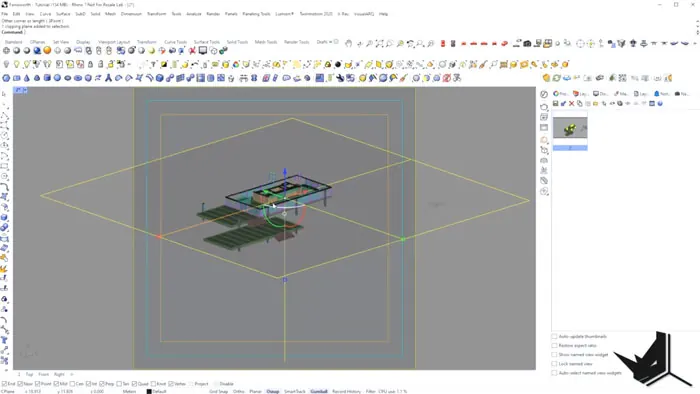Toggle the Point osnap checkbox
Image resolution: width=700 pixels, height=394 pixels.
(x=38, y=384)
